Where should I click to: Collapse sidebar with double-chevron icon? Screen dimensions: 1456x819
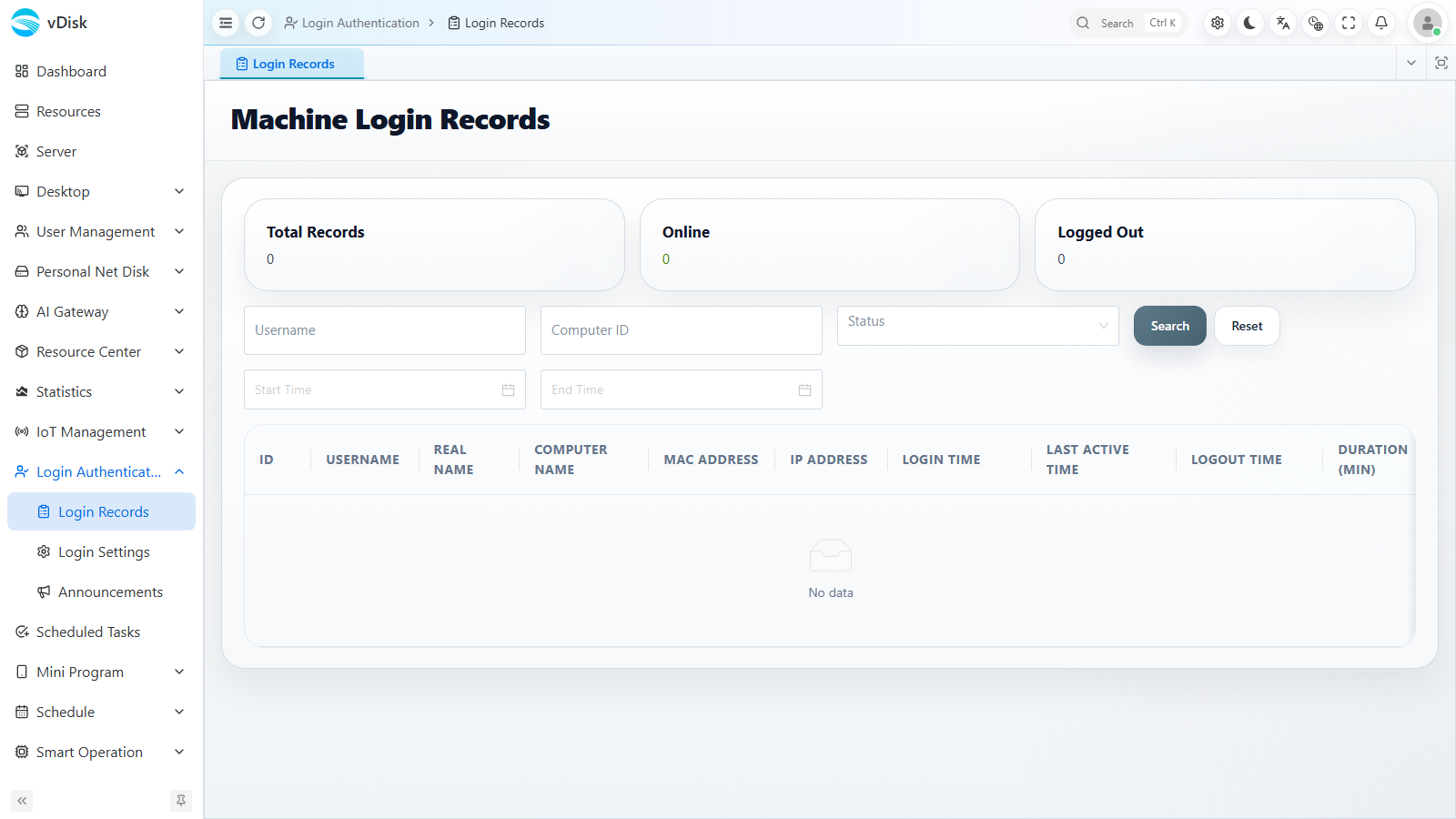click(22, 801)
